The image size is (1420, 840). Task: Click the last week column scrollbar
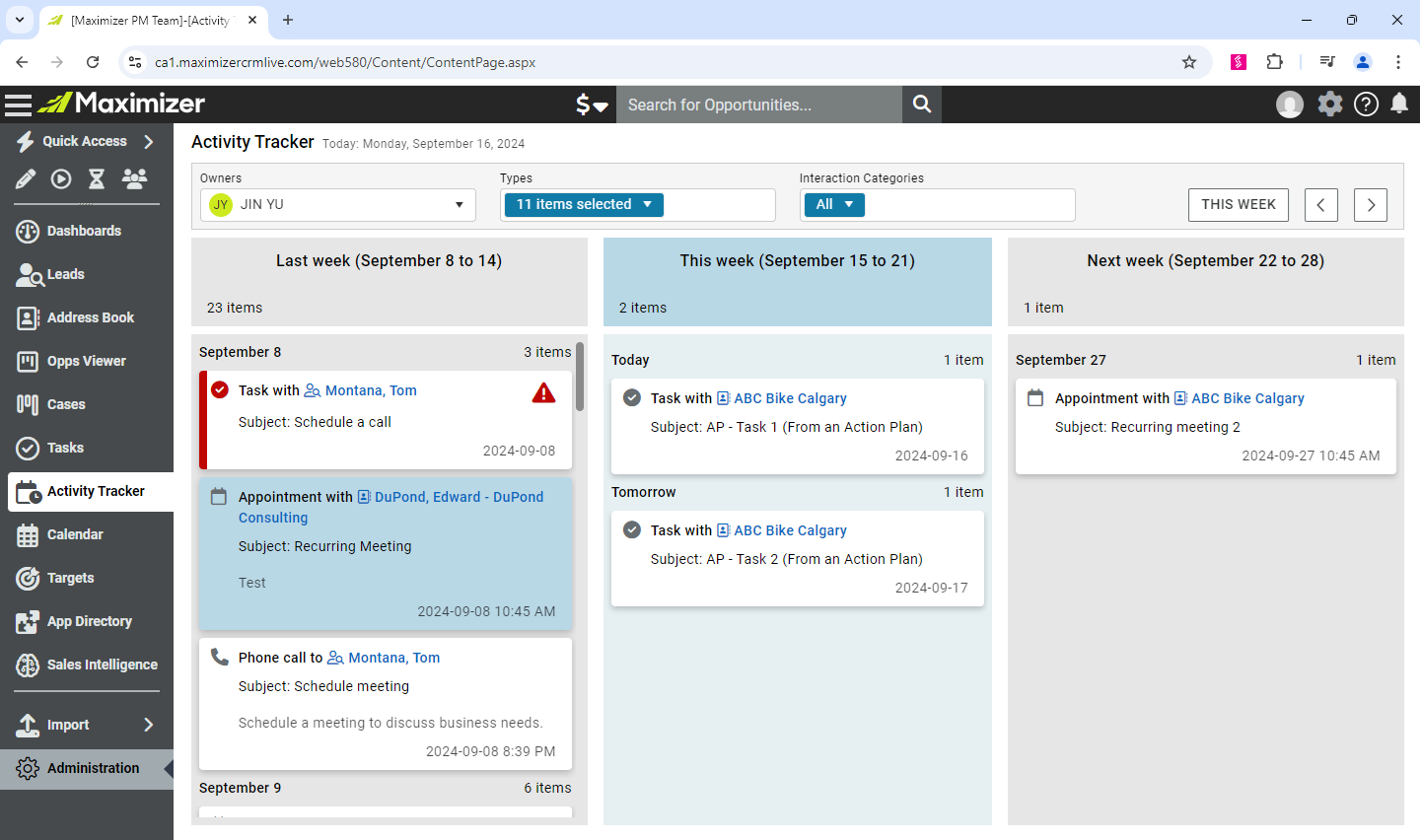tap(580, 377)
